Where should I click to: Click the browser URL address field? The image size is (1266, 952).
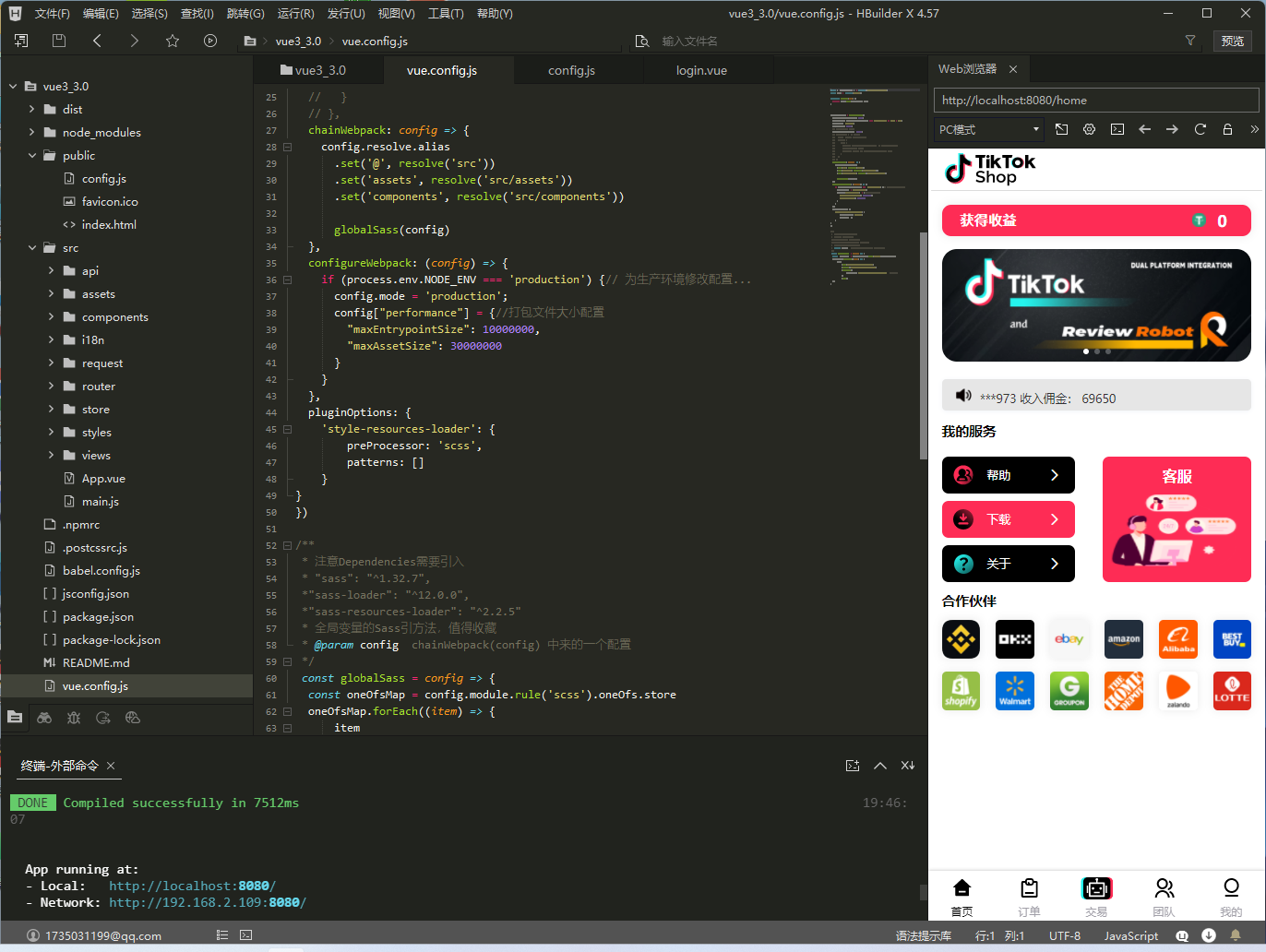(1096, 101)
